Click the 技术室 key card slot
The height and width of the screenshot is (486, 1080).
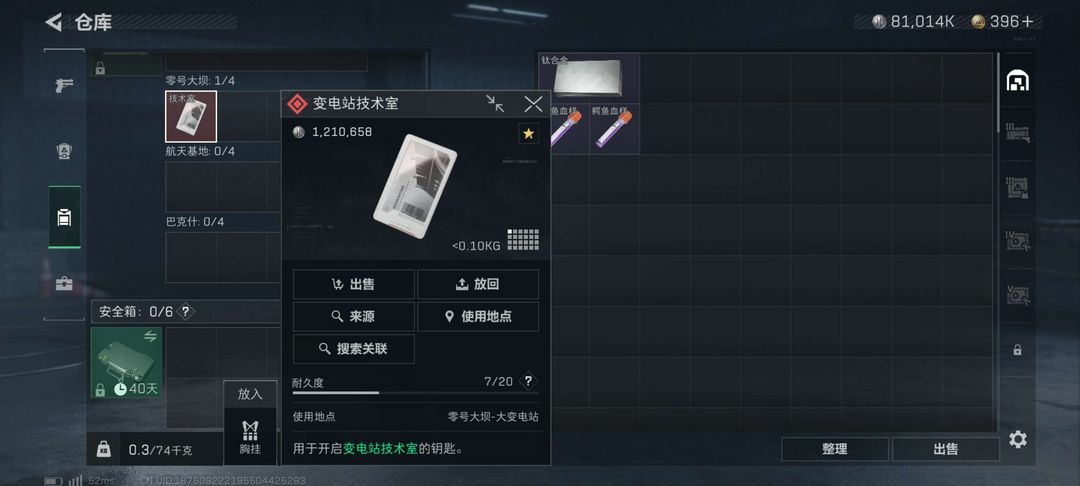(191, 116)
